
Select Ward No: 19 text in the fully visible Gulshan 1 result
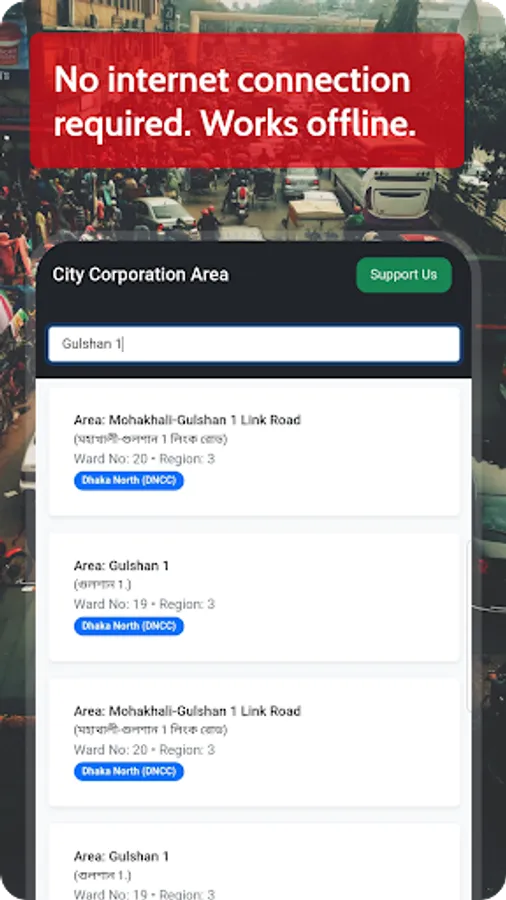111,604
